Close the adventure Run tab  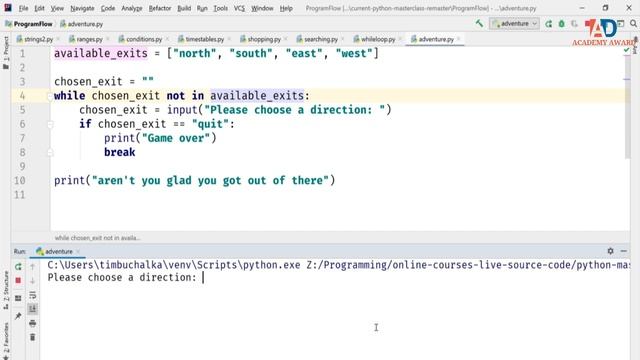(x=78, y=251)
